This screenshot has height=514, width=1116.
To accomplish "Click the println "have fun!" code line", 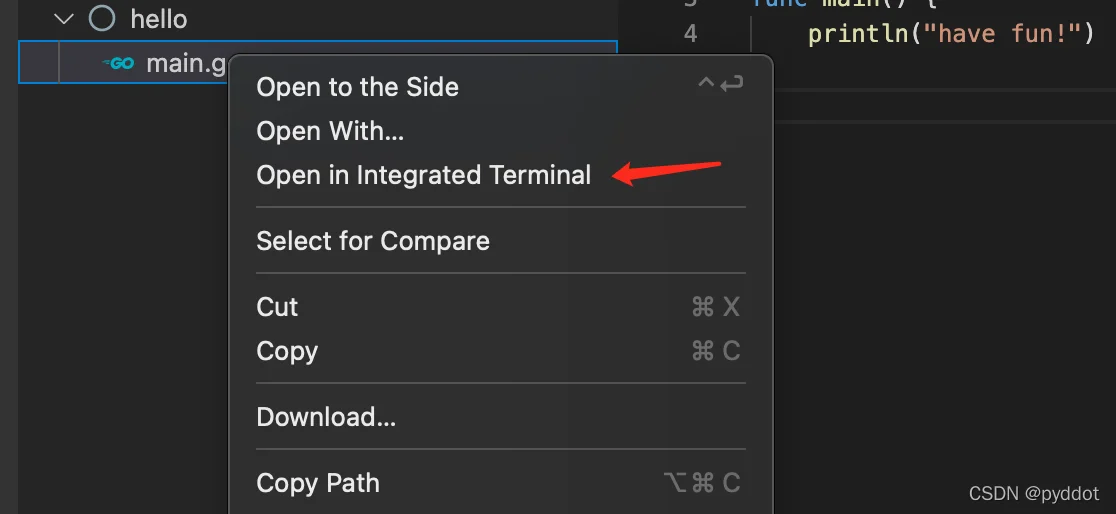I will pos(951,33).
